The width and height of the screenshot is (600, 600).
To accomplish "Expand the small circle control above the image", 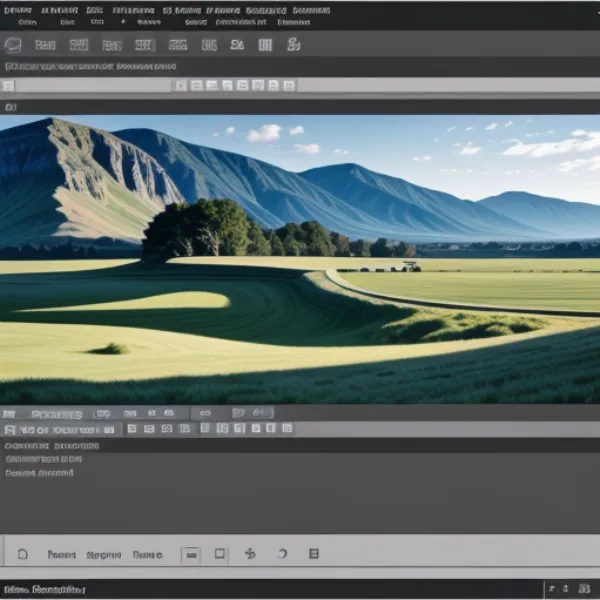I will pyautogui.click(x=10, y=106).
